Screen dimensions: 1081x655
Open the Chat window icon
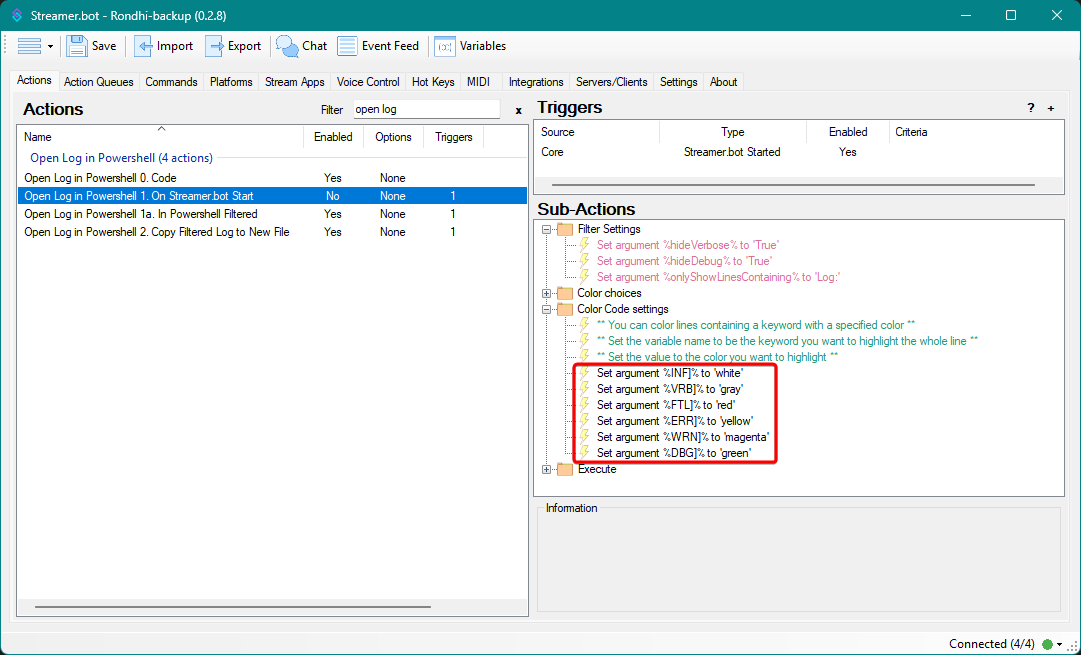[288, 46]
